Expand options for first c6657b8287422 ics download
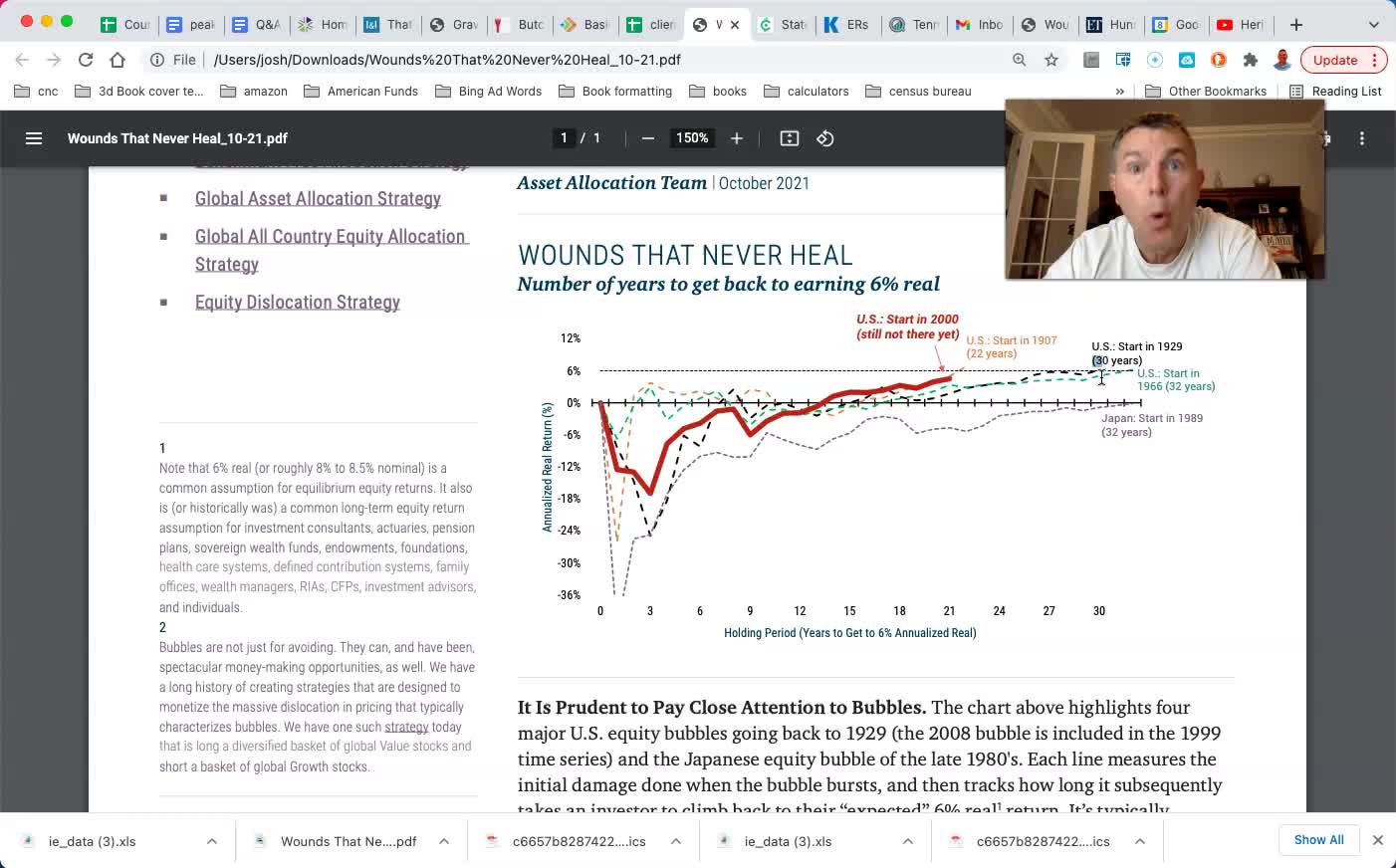The image size is (1396, 868). click(x=676, y=841)
